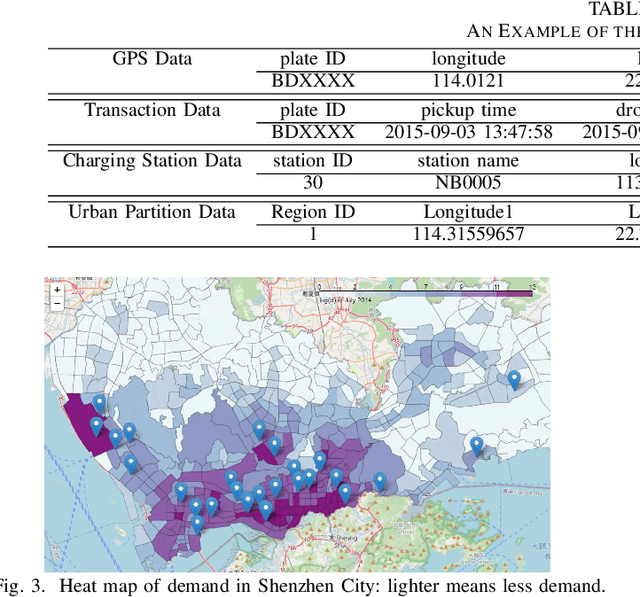
Task: Click the station name value 'NB0005'
Action: click(468, 182)
